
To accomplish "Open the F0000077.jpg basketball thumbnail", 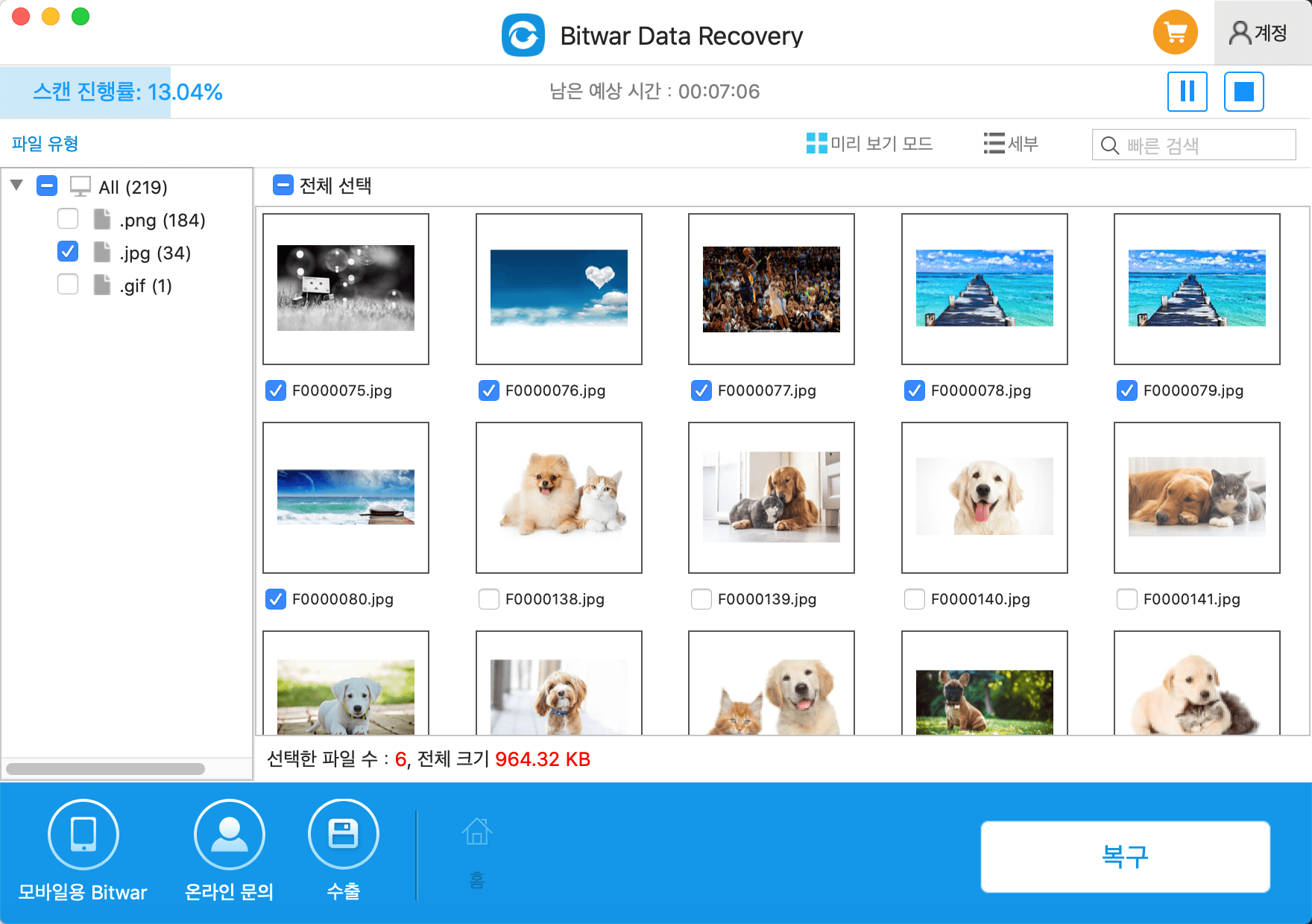I will click(772, 288).
